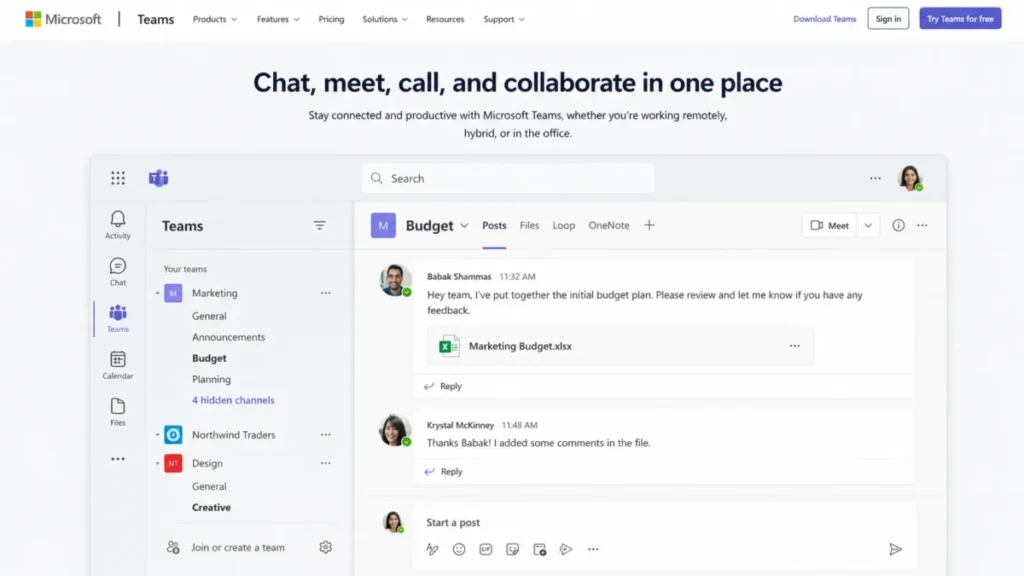
Task: Open the app launcher grid icon
Action: [x=118, y=178]
